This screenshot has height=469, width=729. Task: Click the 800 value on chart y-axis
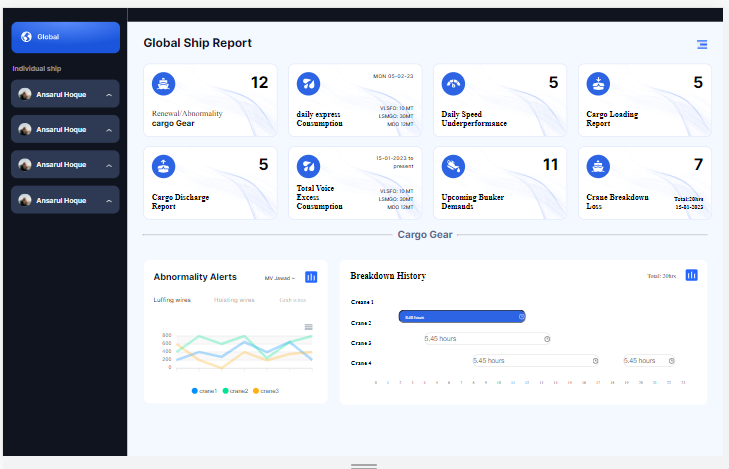click(166, 335)
